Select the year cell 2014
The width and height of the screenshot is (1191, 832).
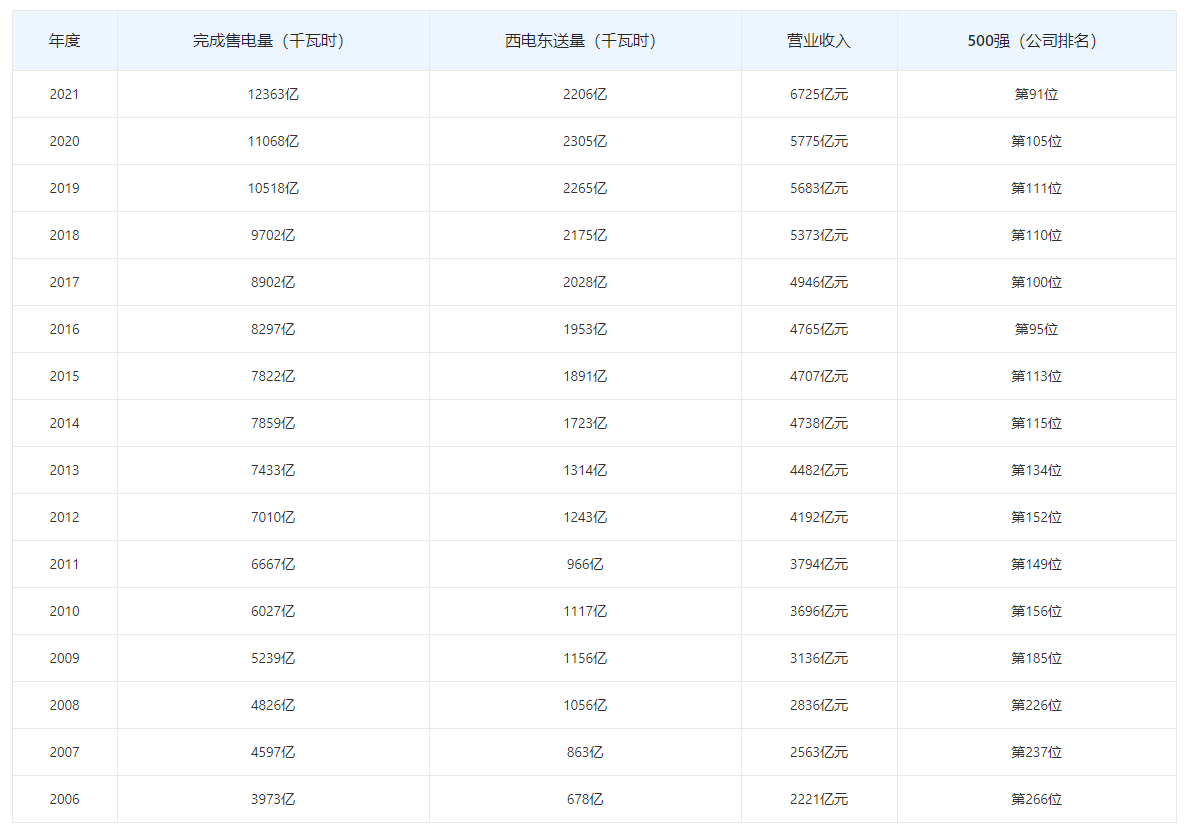click(x=65, y=424)
